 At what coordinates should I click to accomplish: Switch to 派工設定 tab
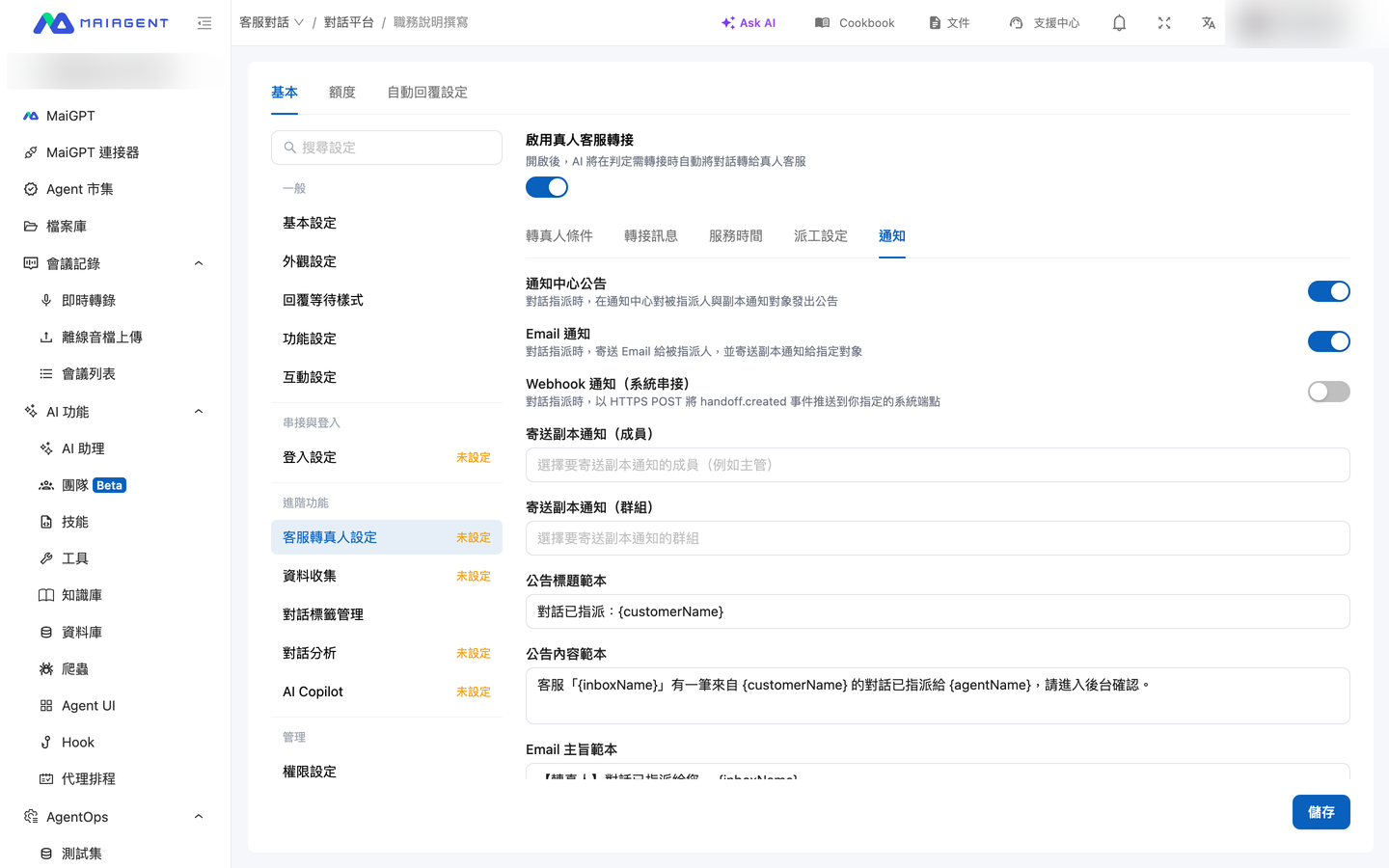(x=821, y=236)
